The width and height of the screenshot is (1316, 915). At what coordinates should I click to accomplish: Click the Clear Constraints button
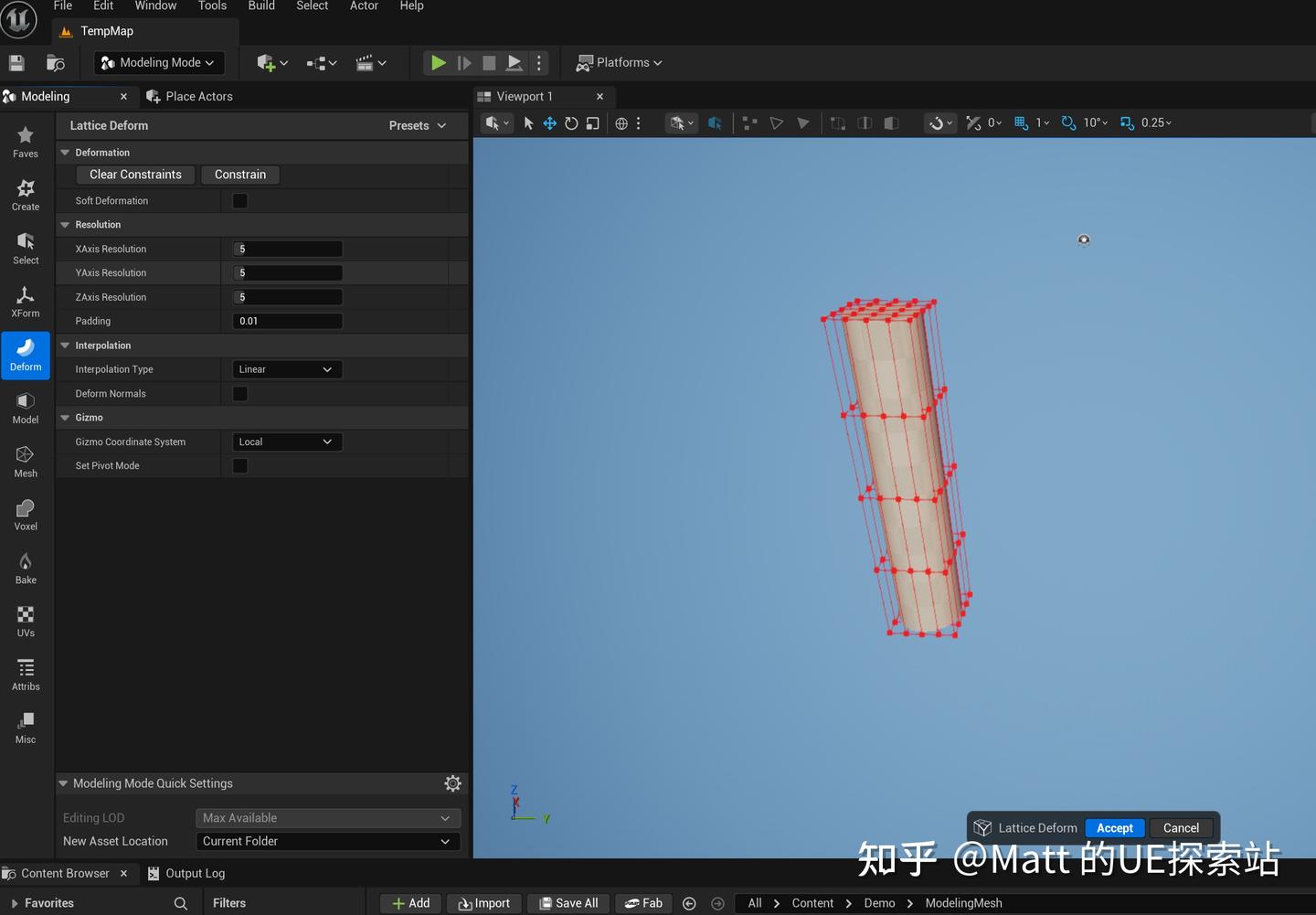click(134, 174)
